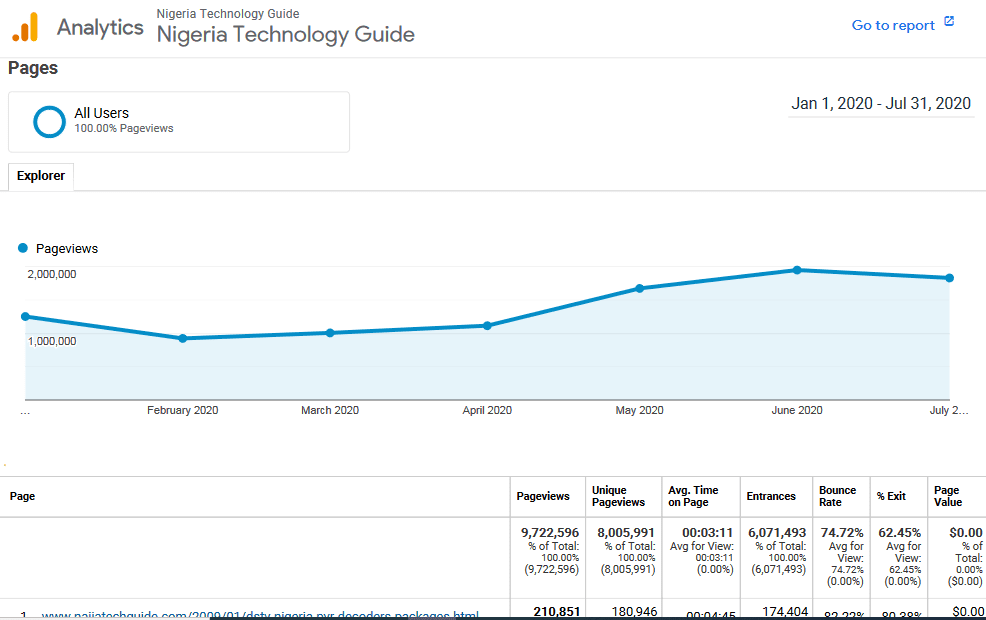Click the average time value 00:03:11

point(707,533)
